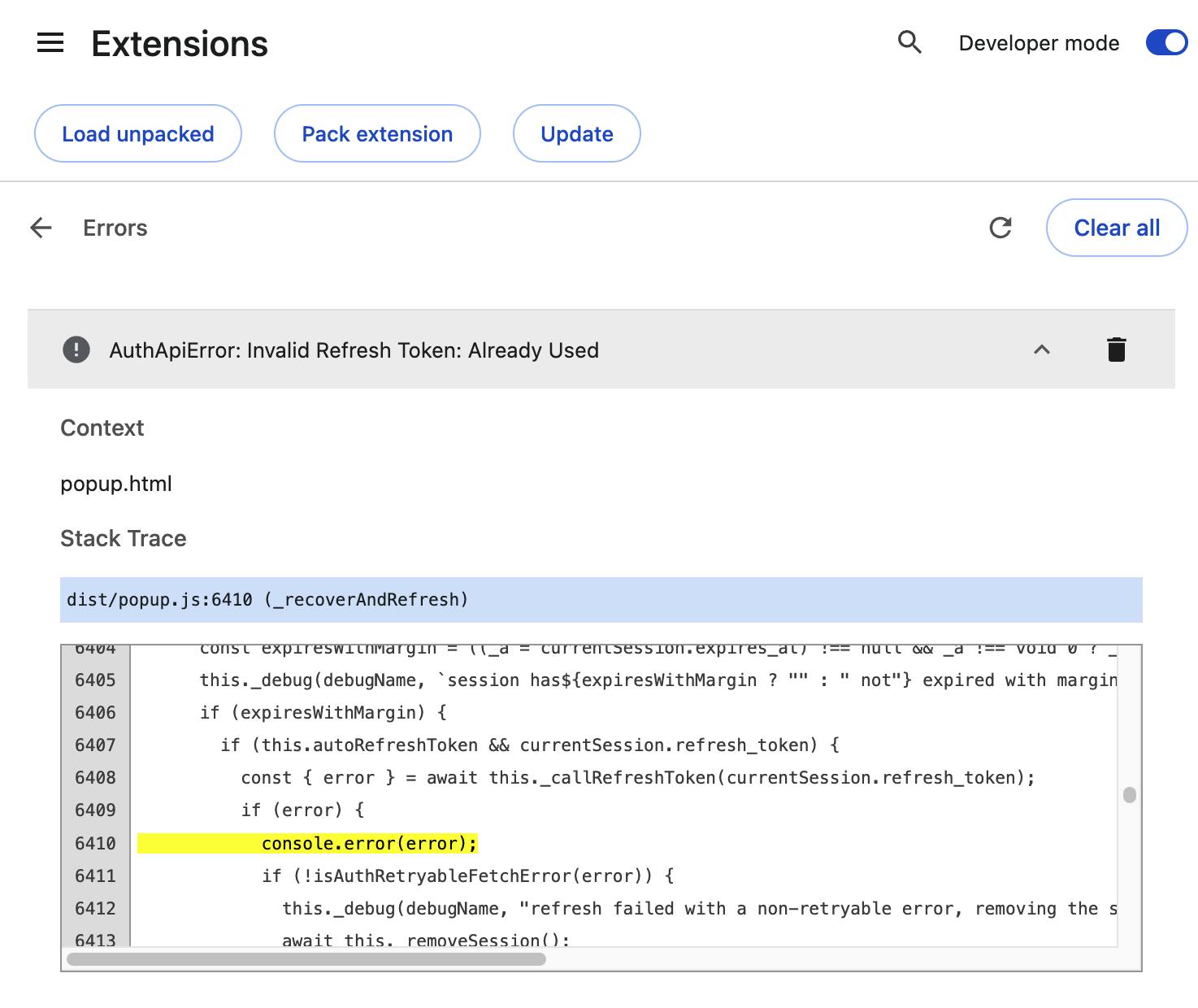Click the Context label

102,428
